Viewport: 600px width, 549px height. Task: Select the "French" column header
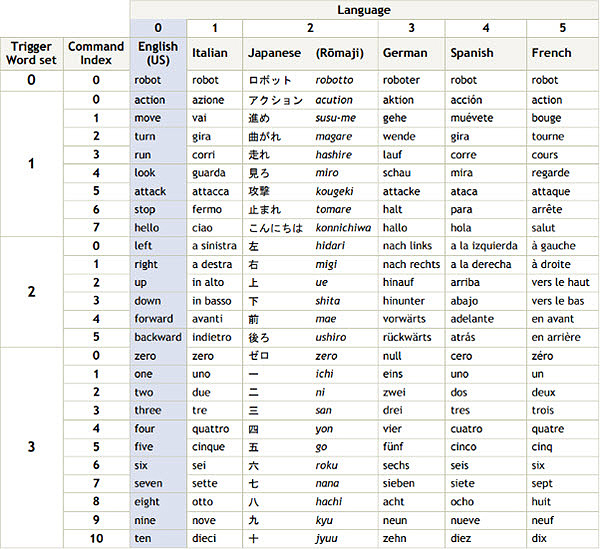pos(549,53)
